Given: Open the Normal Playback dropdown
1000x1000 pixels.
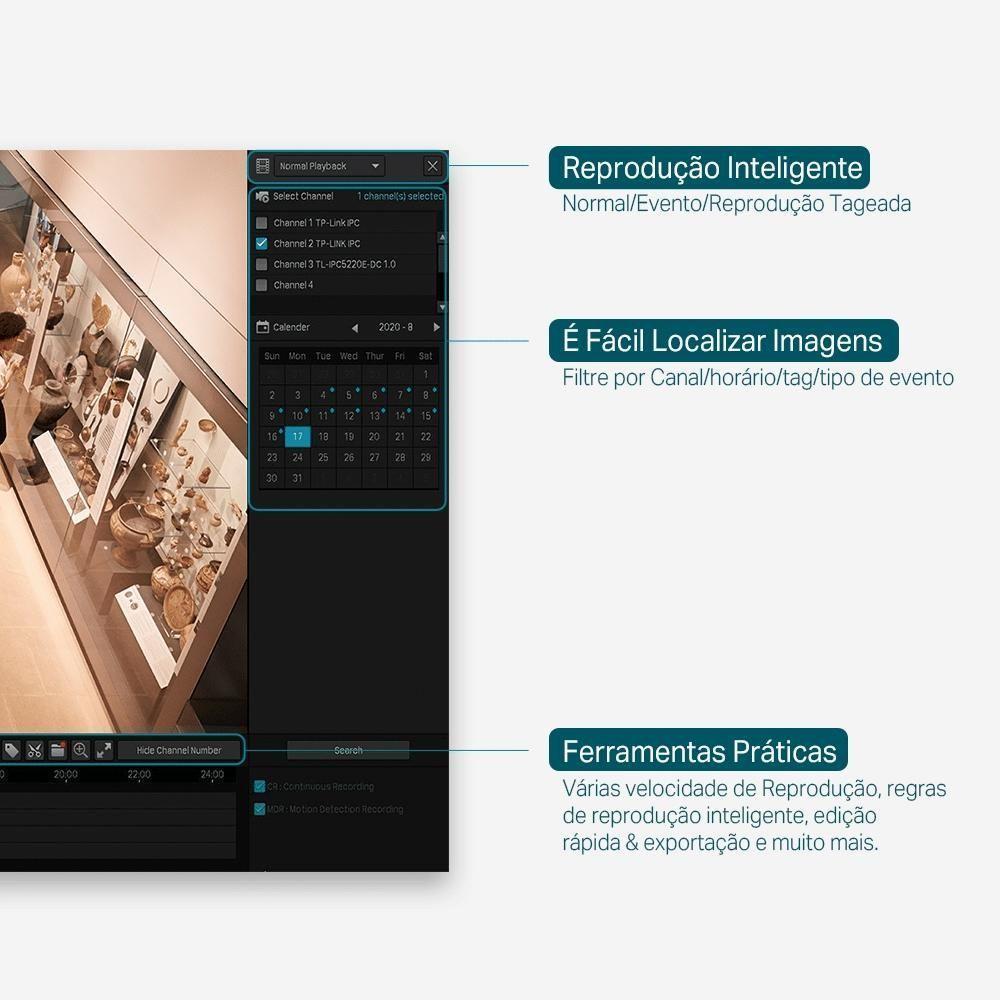Looking at the screenshot, I should [x=329, y=166].
